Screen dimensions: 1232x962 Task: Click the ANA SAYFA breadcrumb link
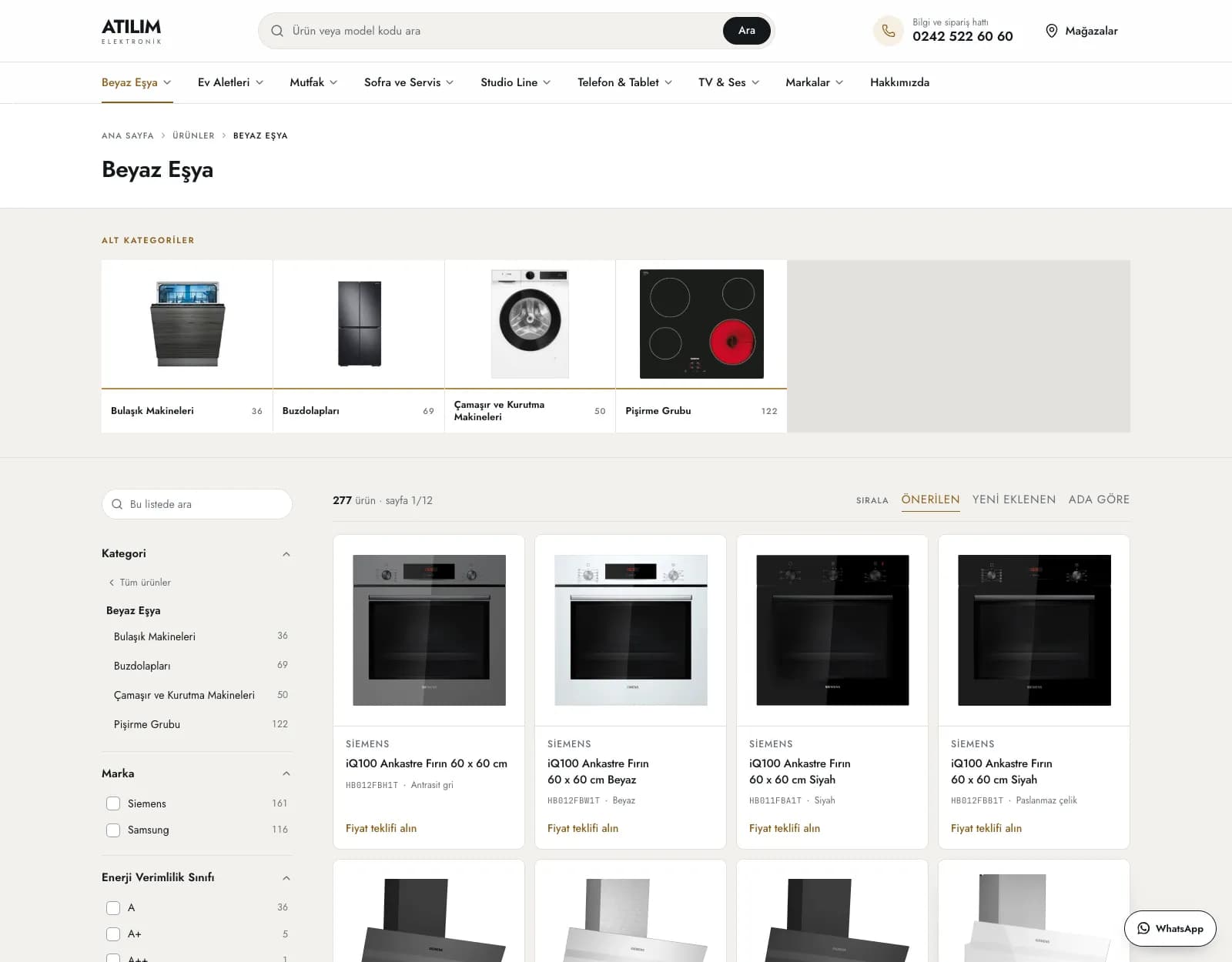pos(128,135)
